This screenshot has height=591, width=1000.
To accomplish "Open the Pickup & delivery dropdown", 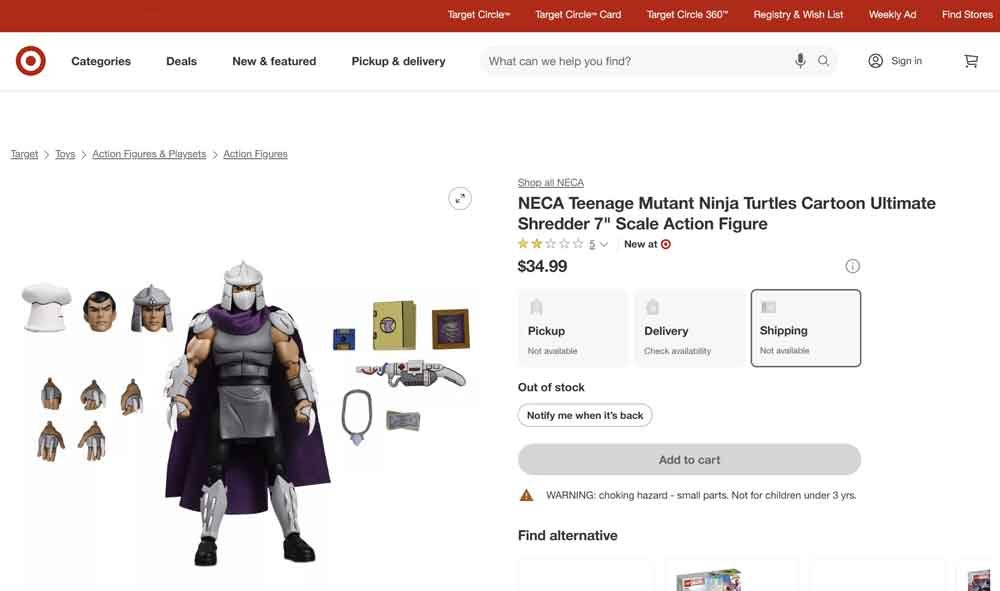I will (x=397, y=61).
